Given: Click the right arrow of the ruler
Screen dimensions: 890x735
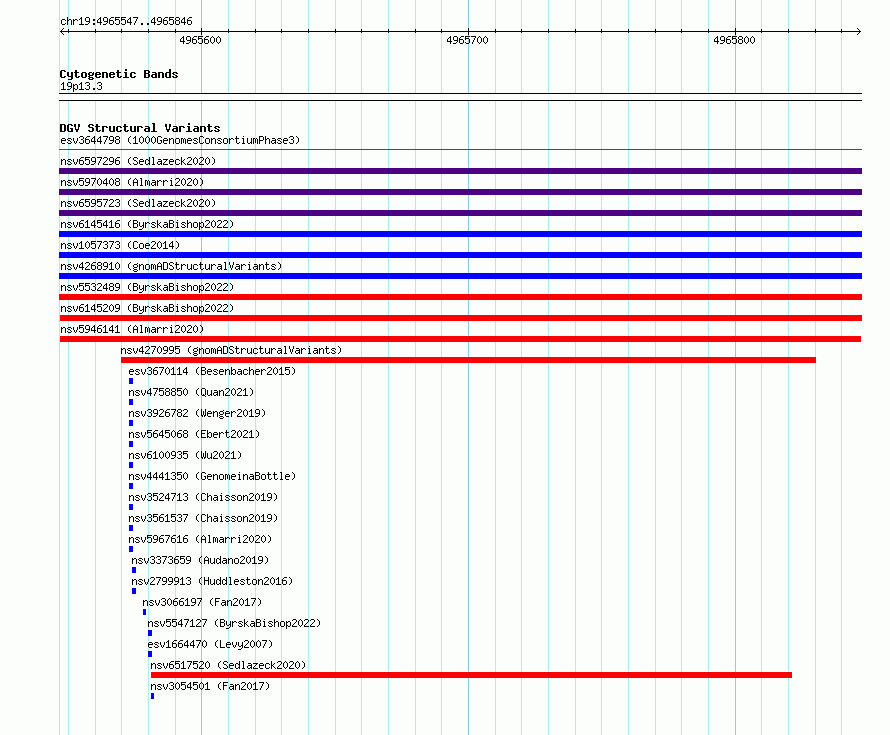Looking at the screenshot, I should pos(858,31).
